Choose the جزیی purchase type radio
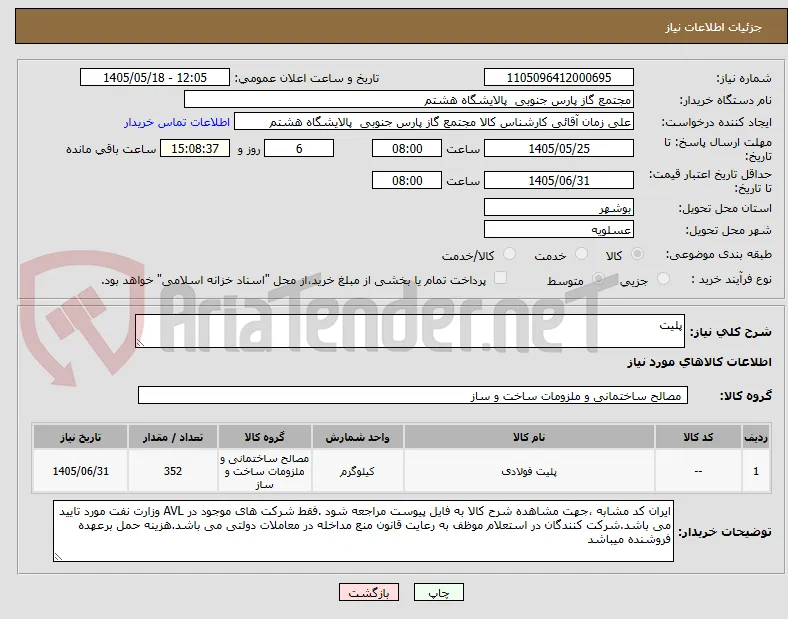This screenshot has height=619, width=788. (x=663, y=279)
